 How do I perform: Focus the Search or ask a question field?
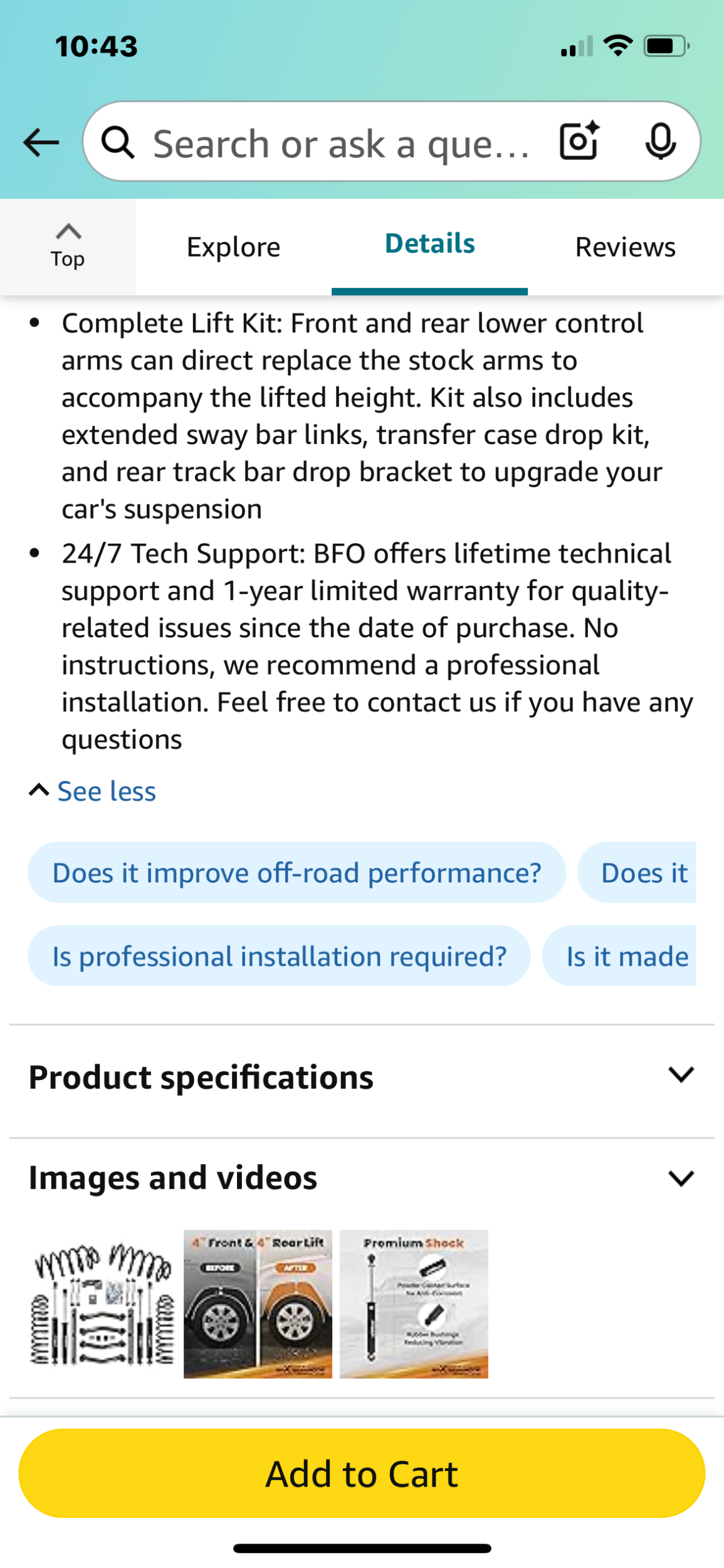[342, 144]
